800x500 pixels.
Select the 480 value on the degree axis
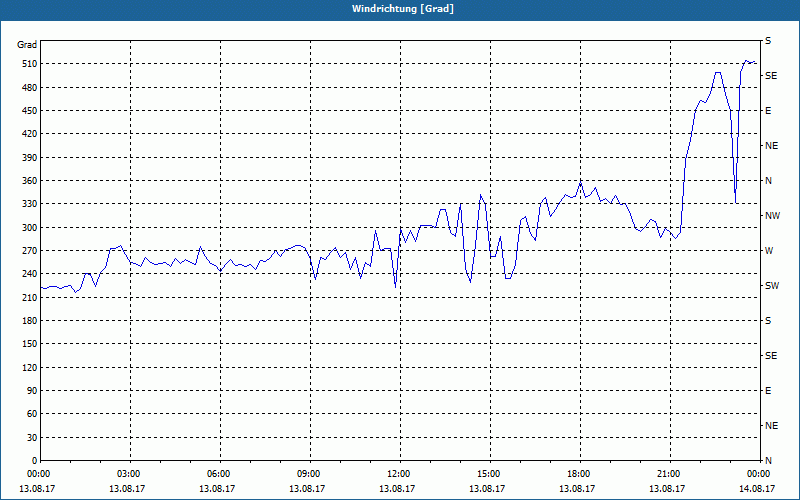click(29, 87)
